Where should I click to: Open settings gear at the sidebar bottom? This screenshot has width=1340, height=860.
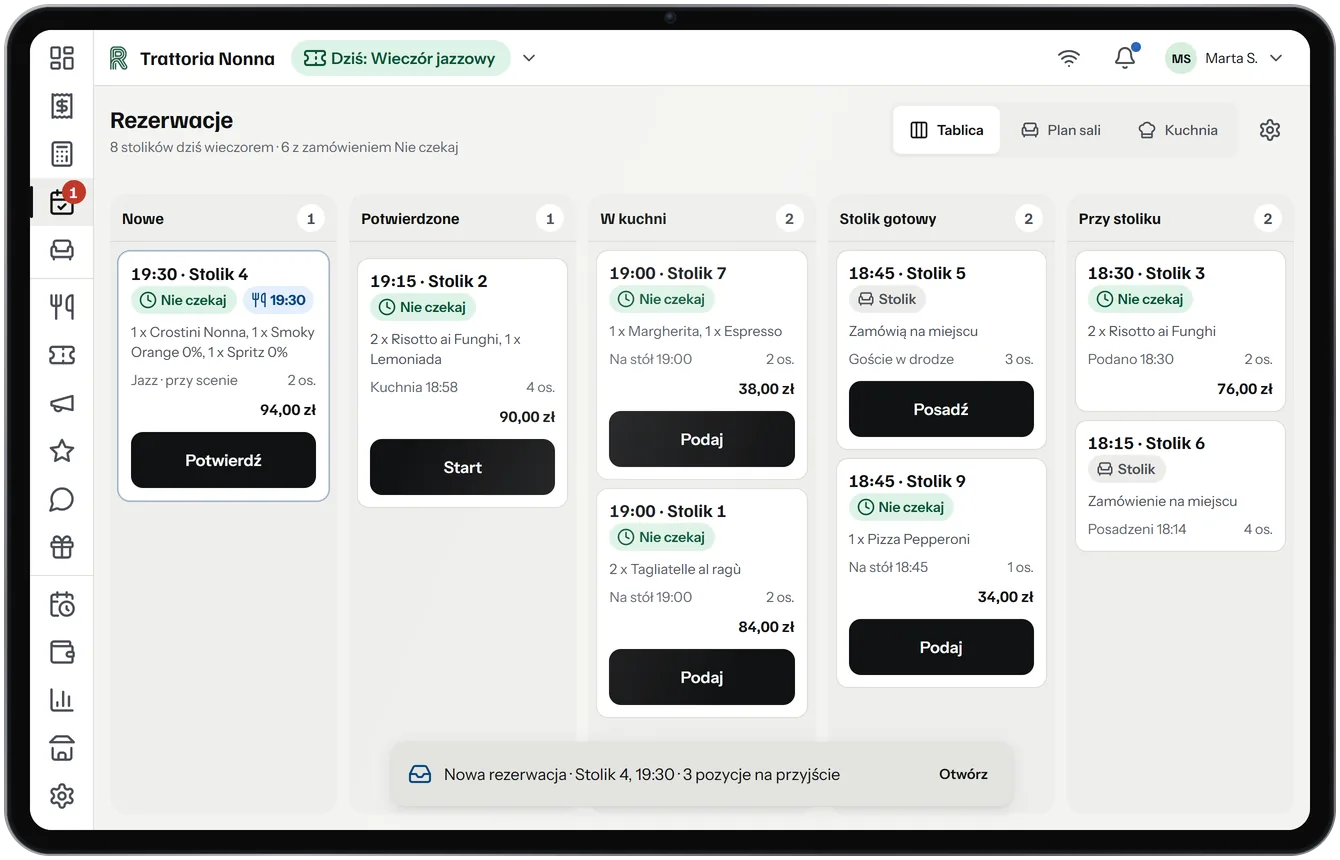62,796
